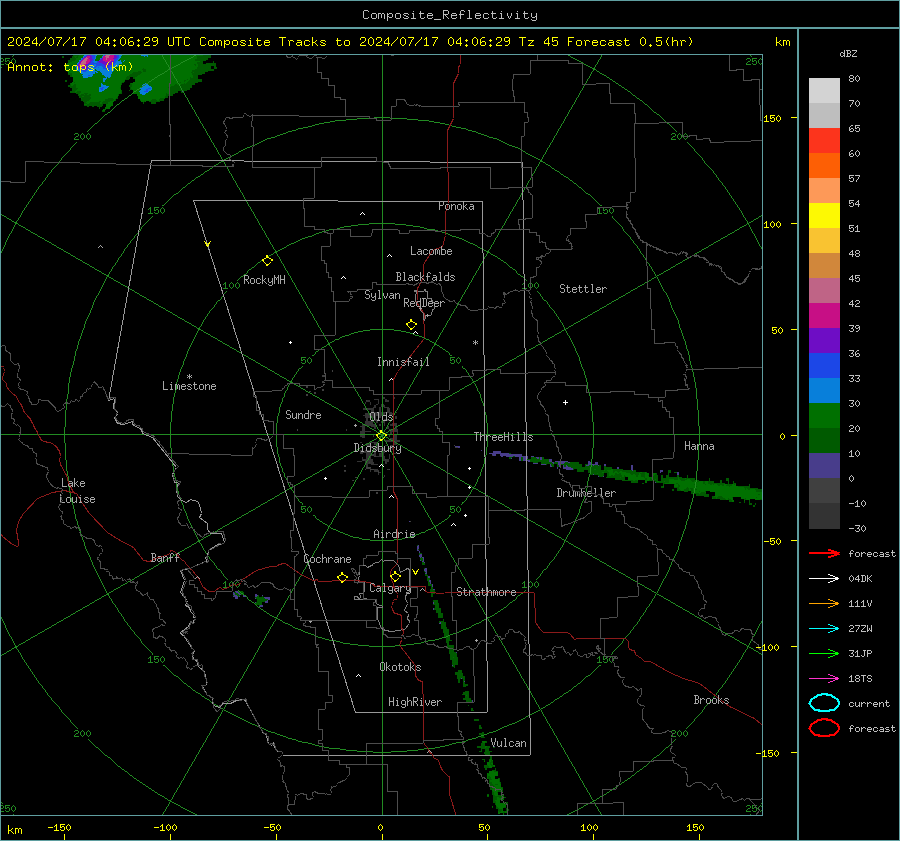
Task: Click the Airdrie city label
Action: pyautogui.click(x=394, y=534)
